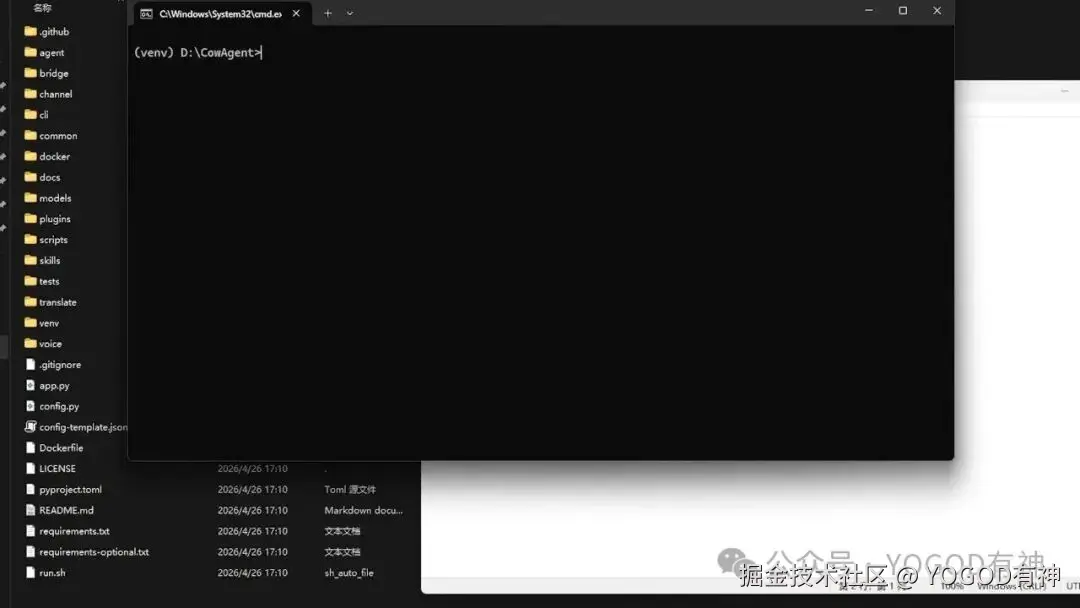Select the agent folder
Image resolution: width=1080 pixels, height=608 pixels.
click(x=45, y=52)
